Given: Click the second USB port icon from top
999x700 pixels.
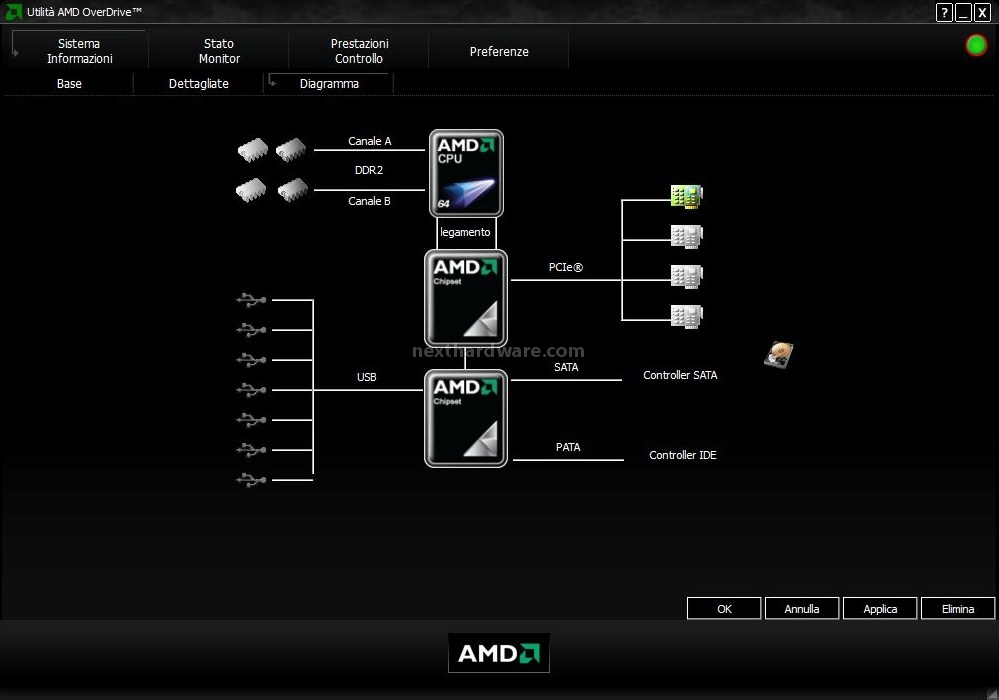Looking at the screenshot, I should (x=251, y=330).
